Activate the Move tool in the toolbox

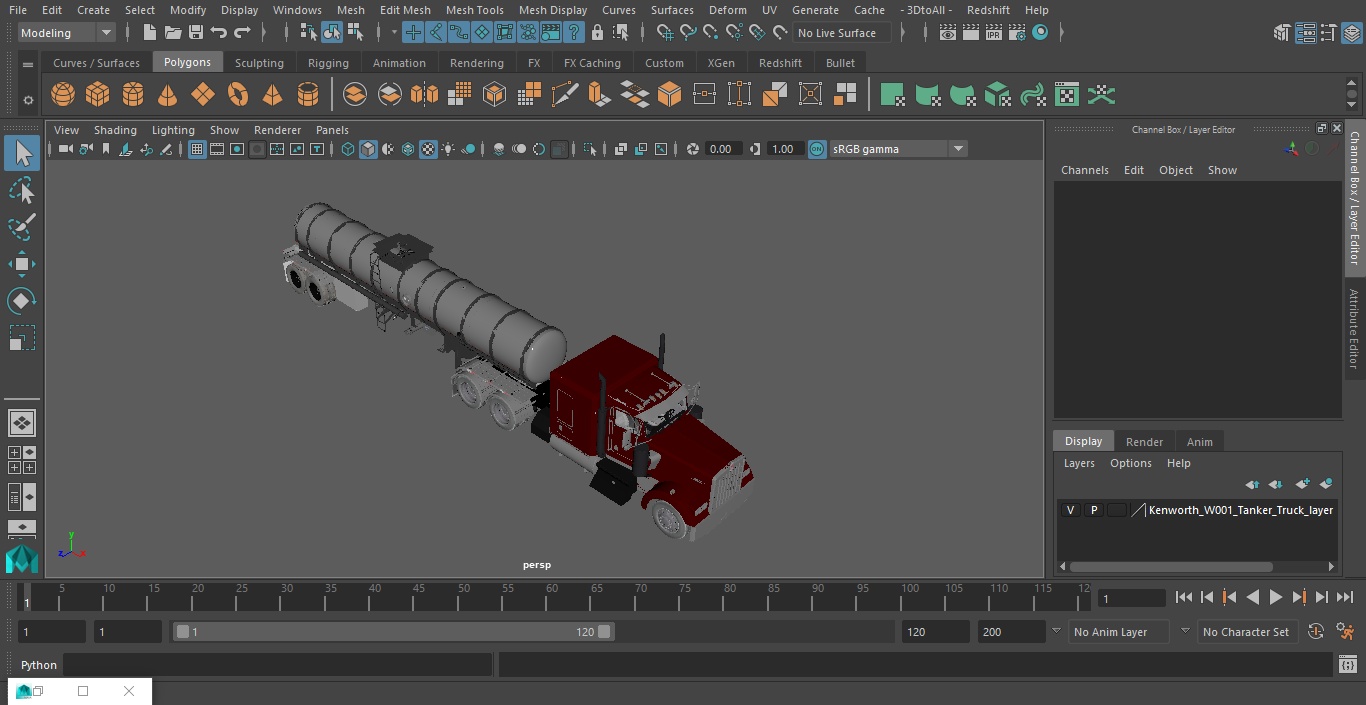22,264
